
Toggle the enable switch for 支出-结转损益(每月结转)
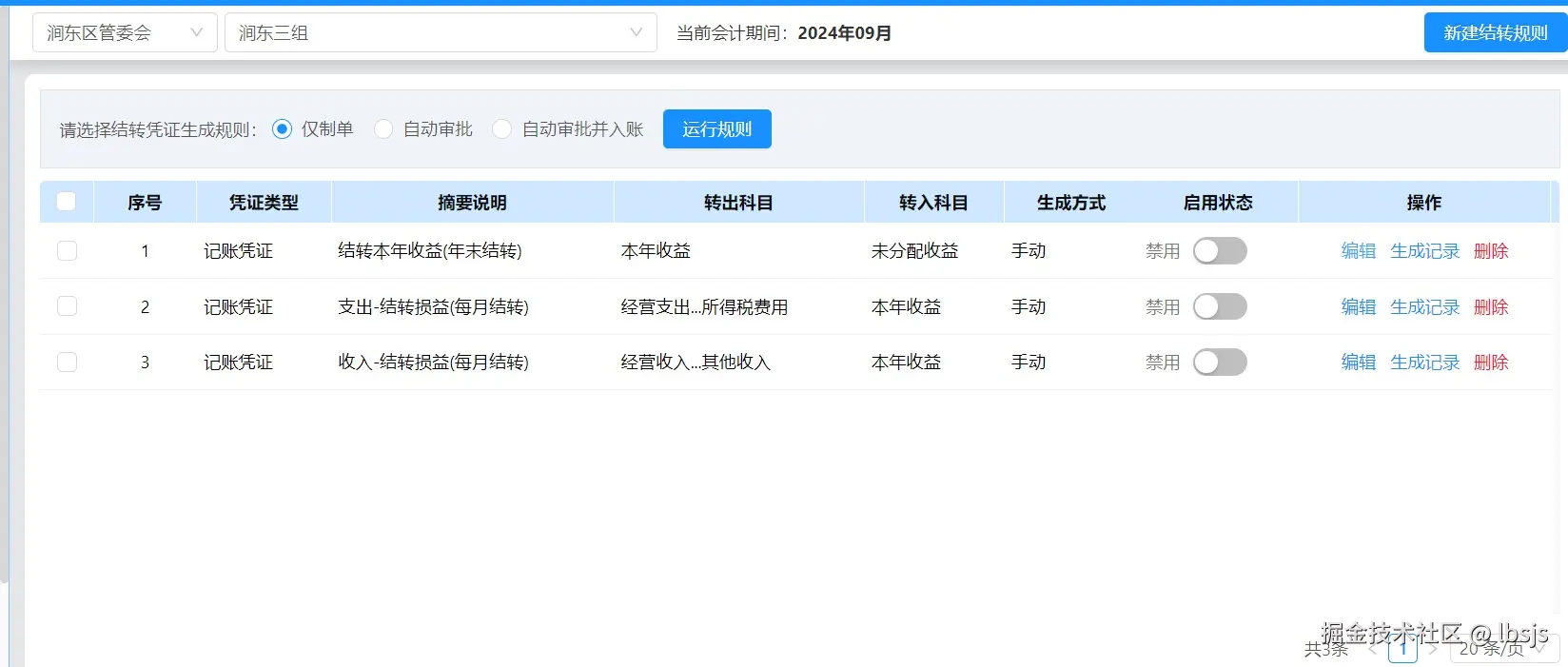1220,306
